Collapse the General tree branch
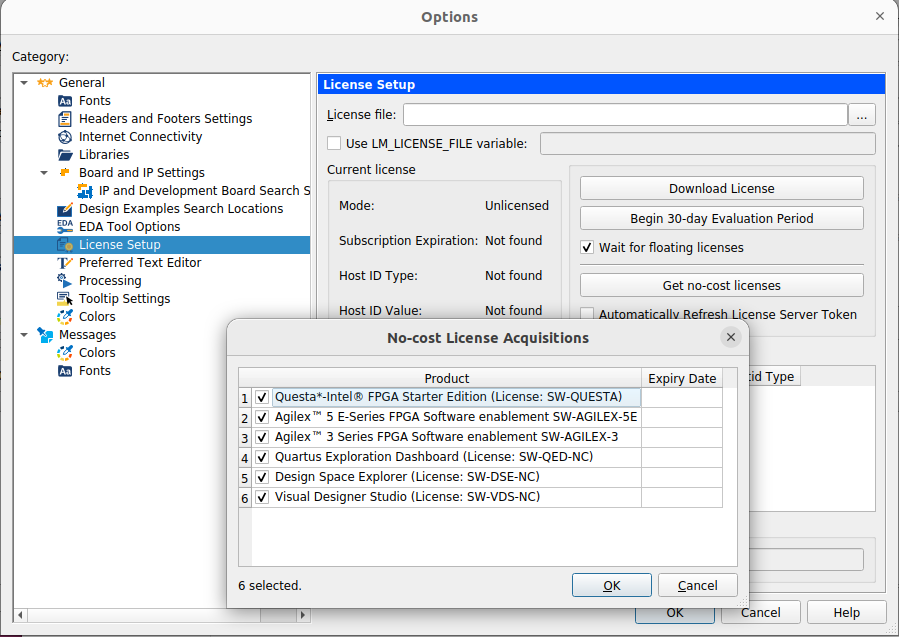Screen dimensions: 899x637 coord(25,82)
